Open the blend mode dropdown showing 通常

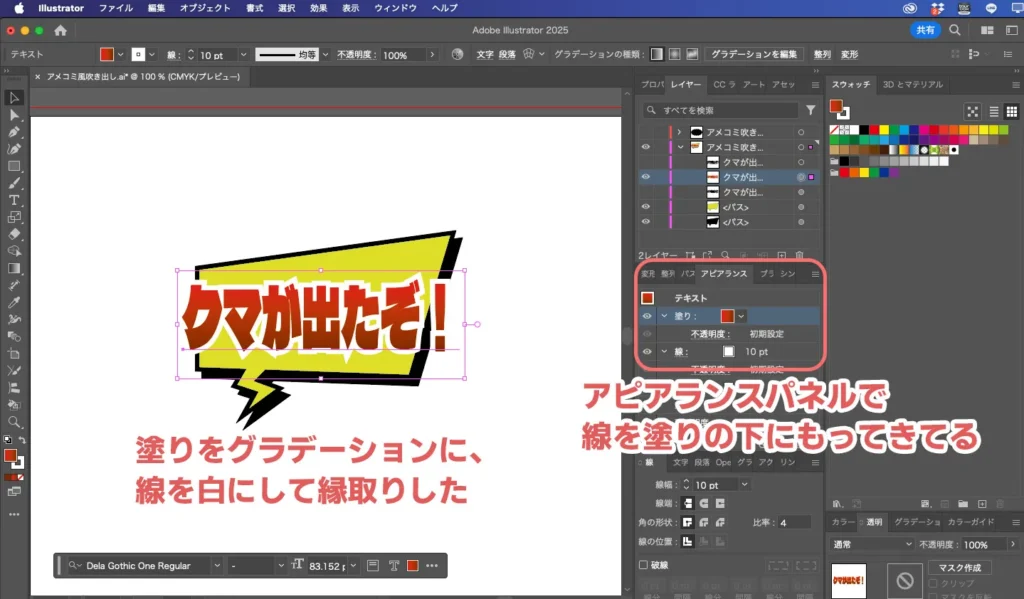[872, 544]
